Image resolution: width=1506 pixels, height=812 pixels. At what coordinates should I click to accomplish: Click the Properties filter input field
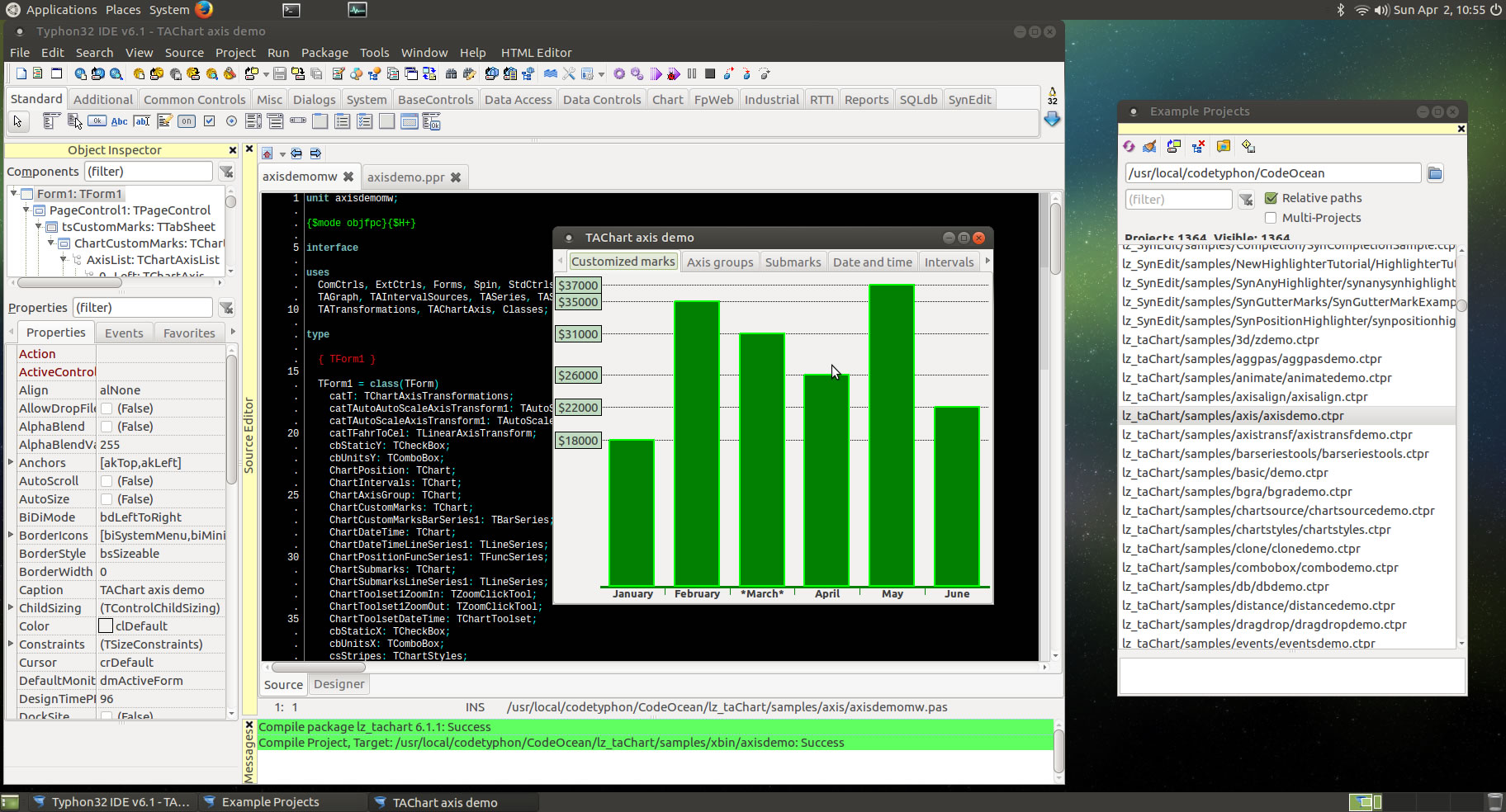pyautogui.click(x=142, y=308)
